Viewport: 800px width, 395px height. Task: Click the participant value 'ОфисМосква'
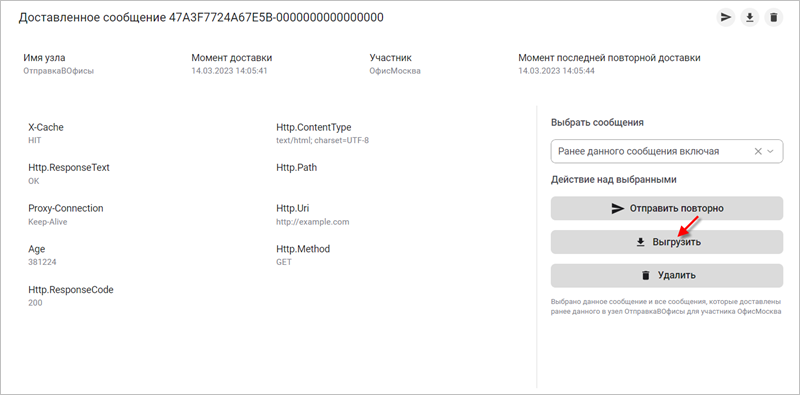coord(395,71)
